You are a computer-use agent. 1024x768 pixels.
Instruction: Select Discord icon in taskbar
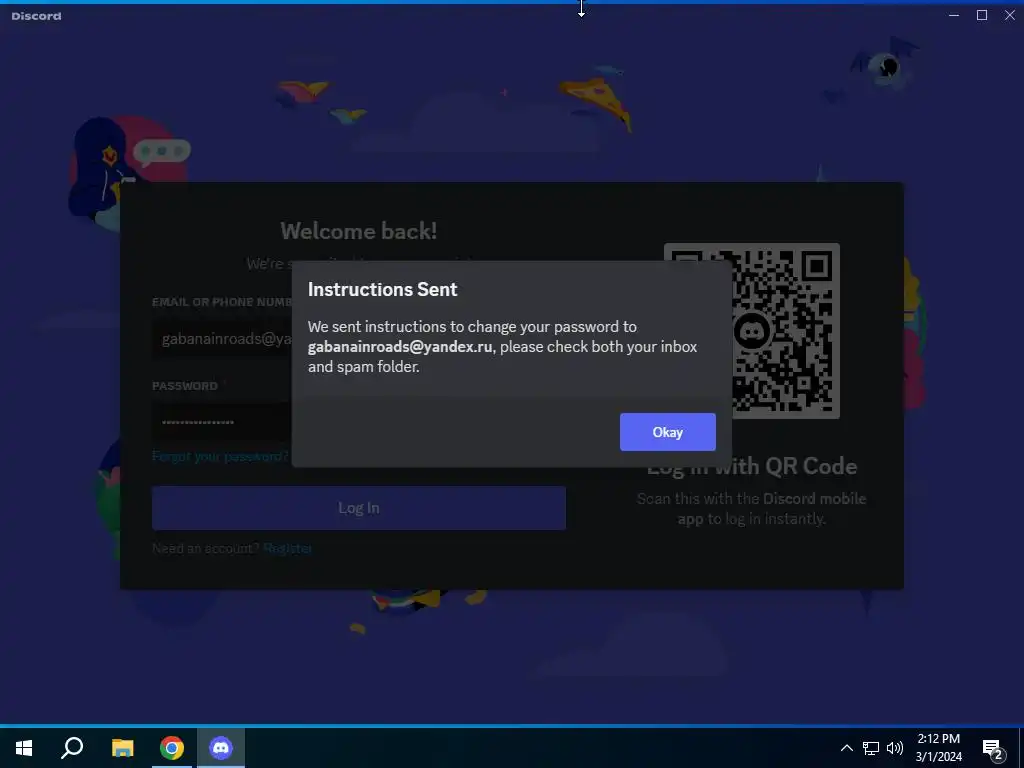(221, 748)
